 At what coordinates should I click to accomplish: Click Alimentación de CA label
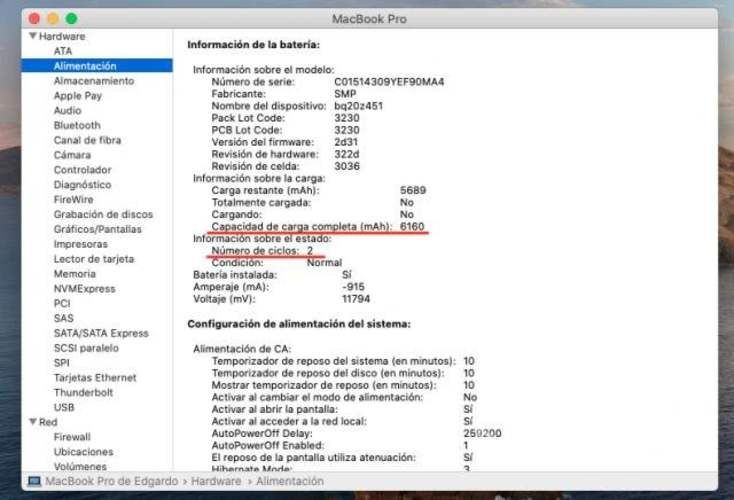(242, 349)
